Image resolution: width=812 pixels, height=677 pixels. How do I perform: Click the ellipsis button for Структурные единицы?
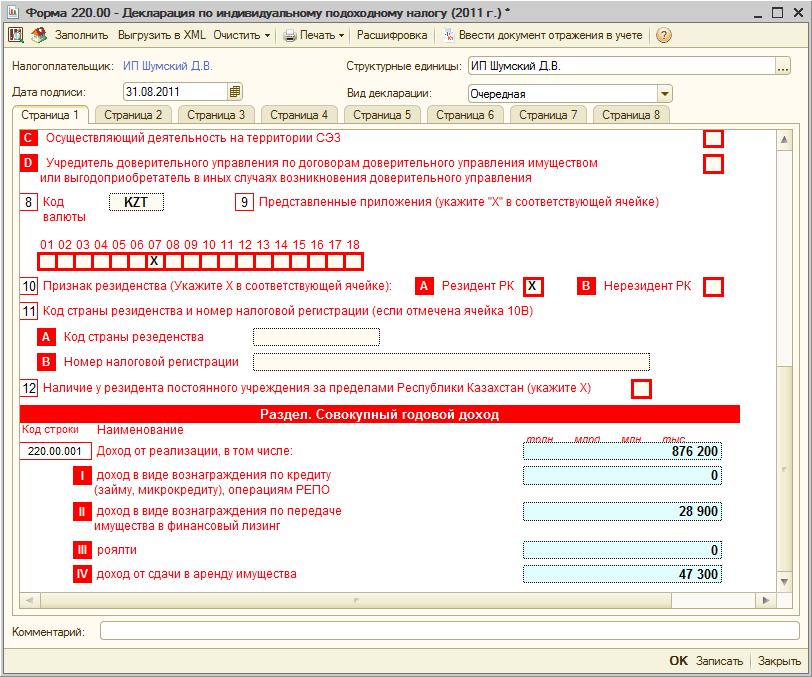(x=782, y=66)
